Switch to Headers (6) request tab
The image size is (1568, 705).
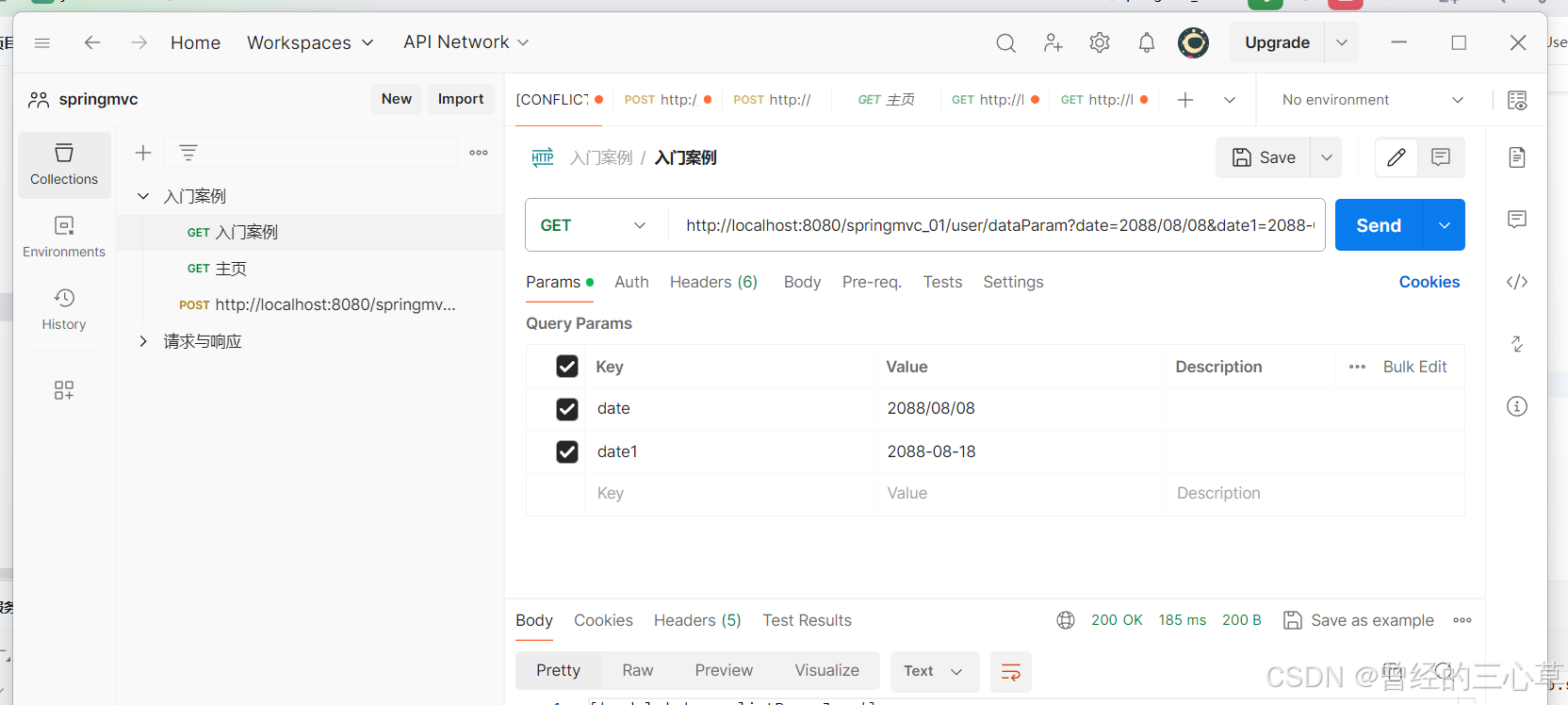(713, 282)
